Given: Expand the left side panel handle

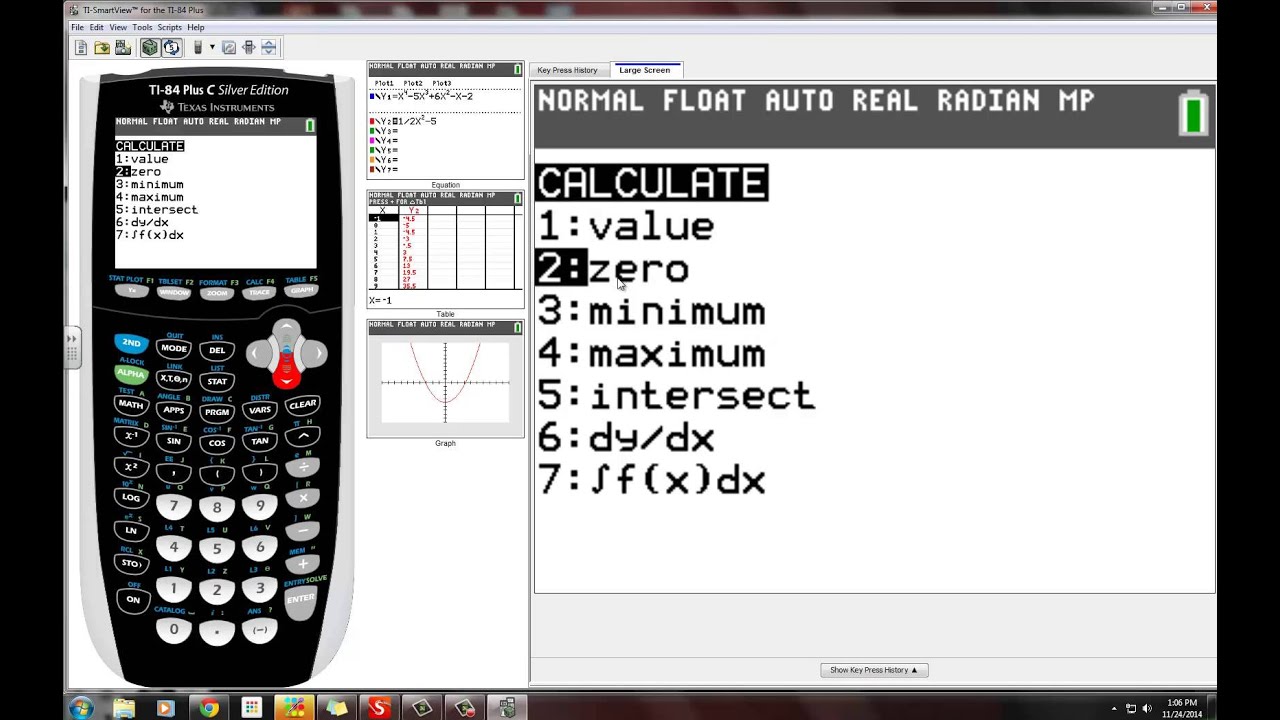Looking at the screenshot, I should click(72, 346).
